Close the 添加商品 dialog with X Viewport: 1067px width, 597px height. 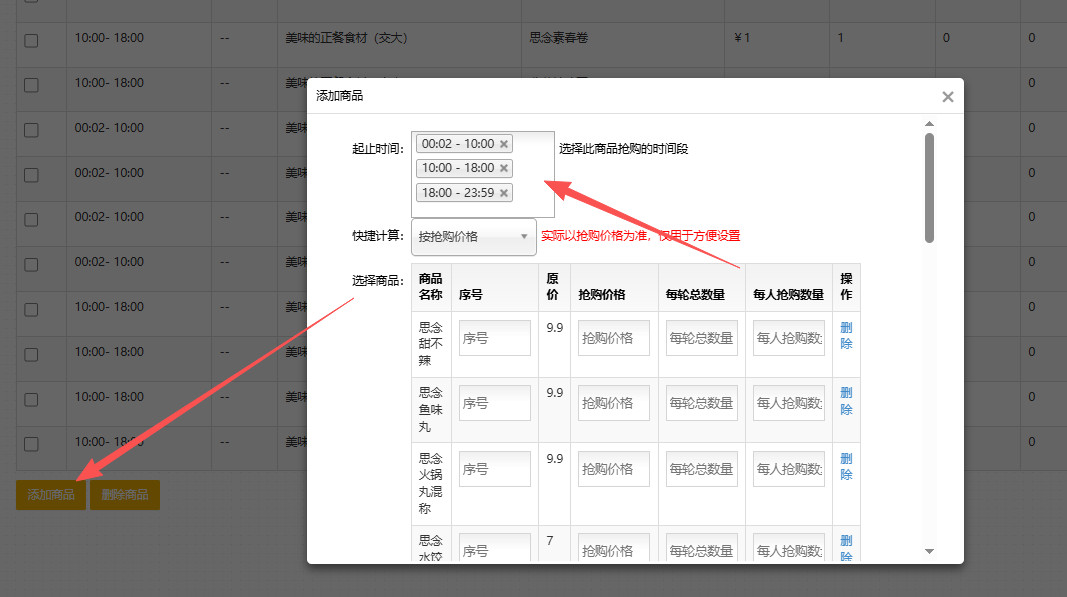coord(947,97)
